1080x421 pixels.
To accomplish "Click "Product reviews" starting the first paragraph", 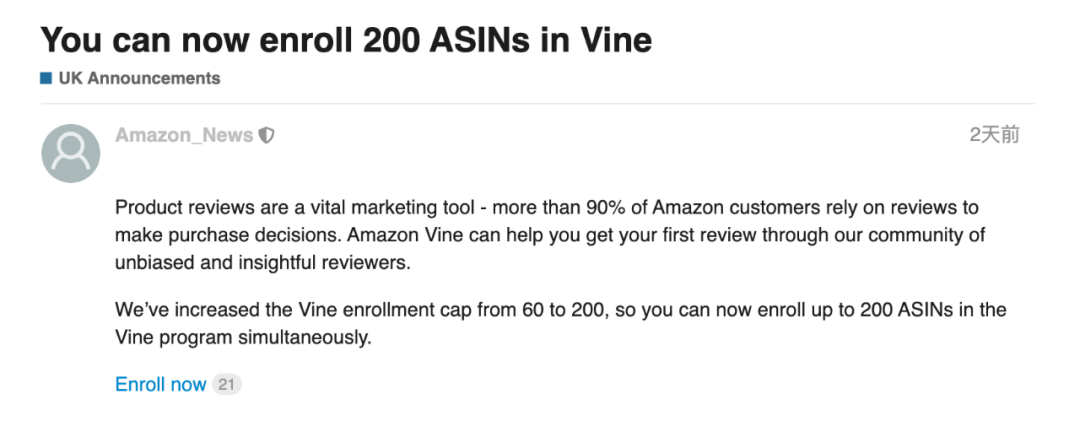I will point(179,209).
